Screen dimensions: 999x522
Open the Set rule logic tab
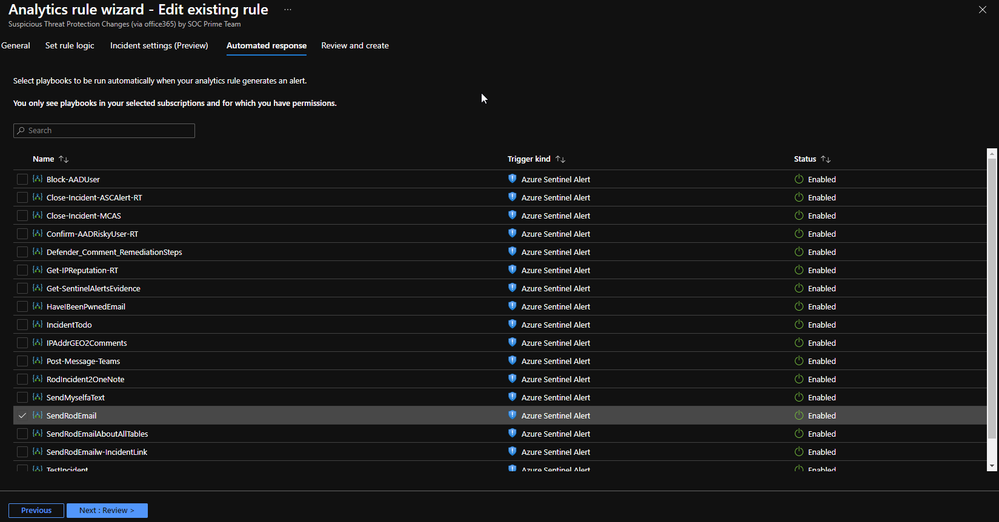pyautogui.click(x=69, y=46)
